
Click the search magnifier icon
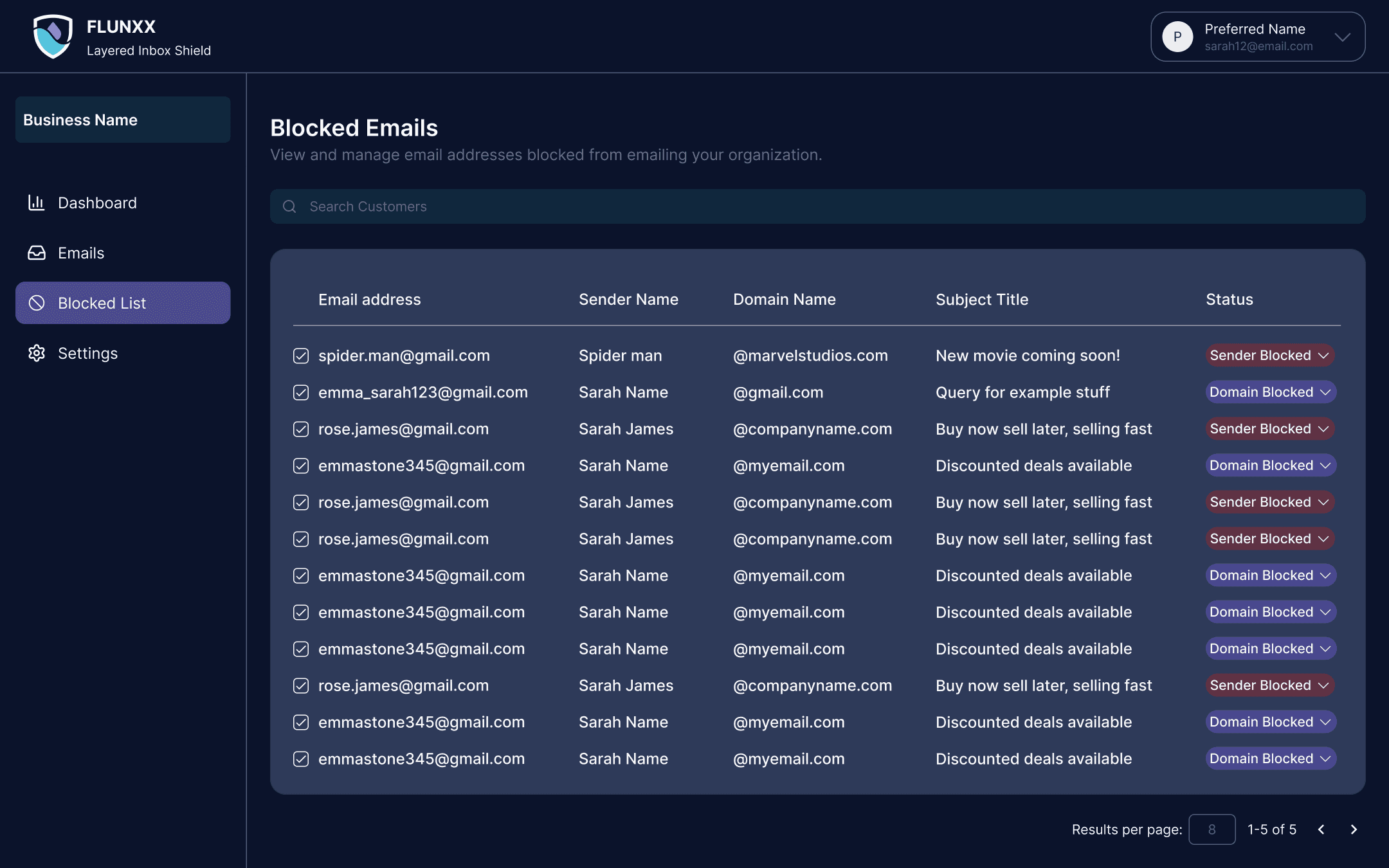[x=289, y=206]
